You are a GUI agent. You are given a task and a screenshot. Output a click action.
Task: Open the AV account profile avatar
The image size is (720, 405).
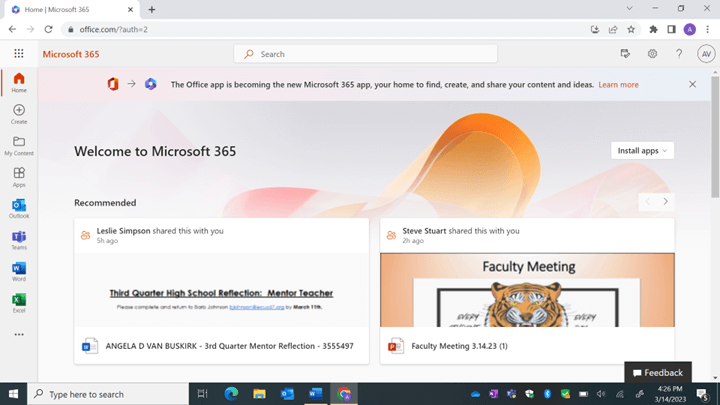[x=705, y=54]
